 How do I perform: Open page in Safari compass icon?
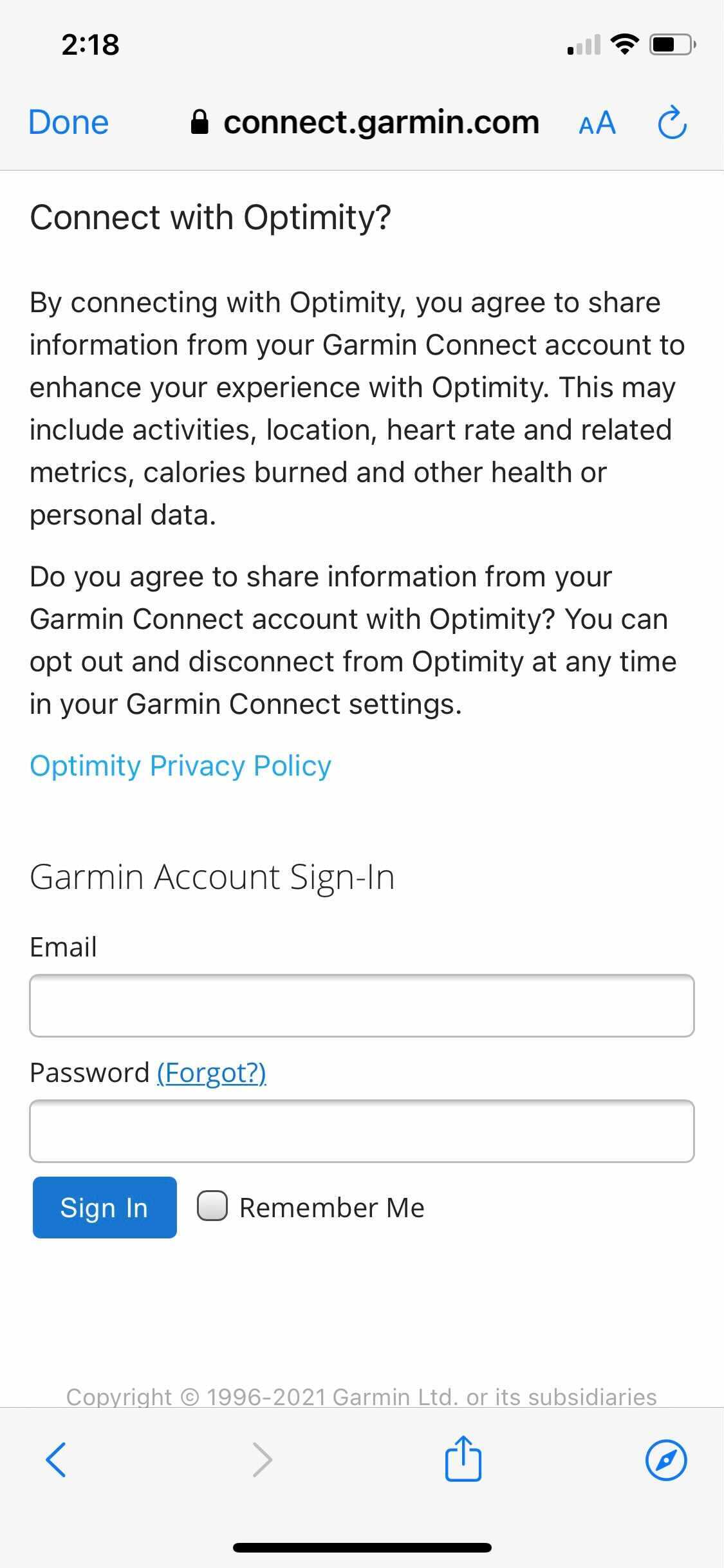pyautogui.click(x=666, y=1459)
